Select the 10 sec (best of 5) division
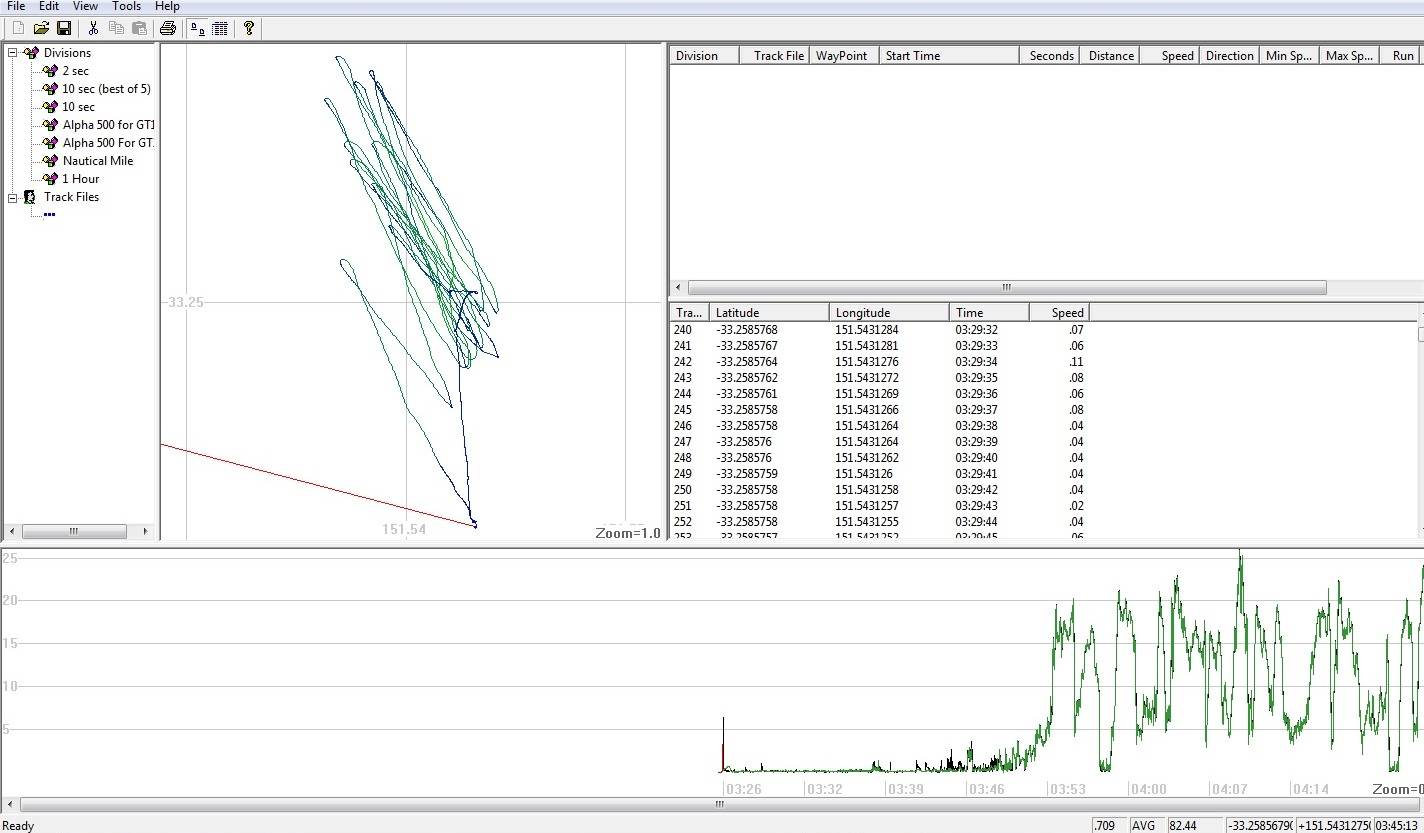 (106, 89)
